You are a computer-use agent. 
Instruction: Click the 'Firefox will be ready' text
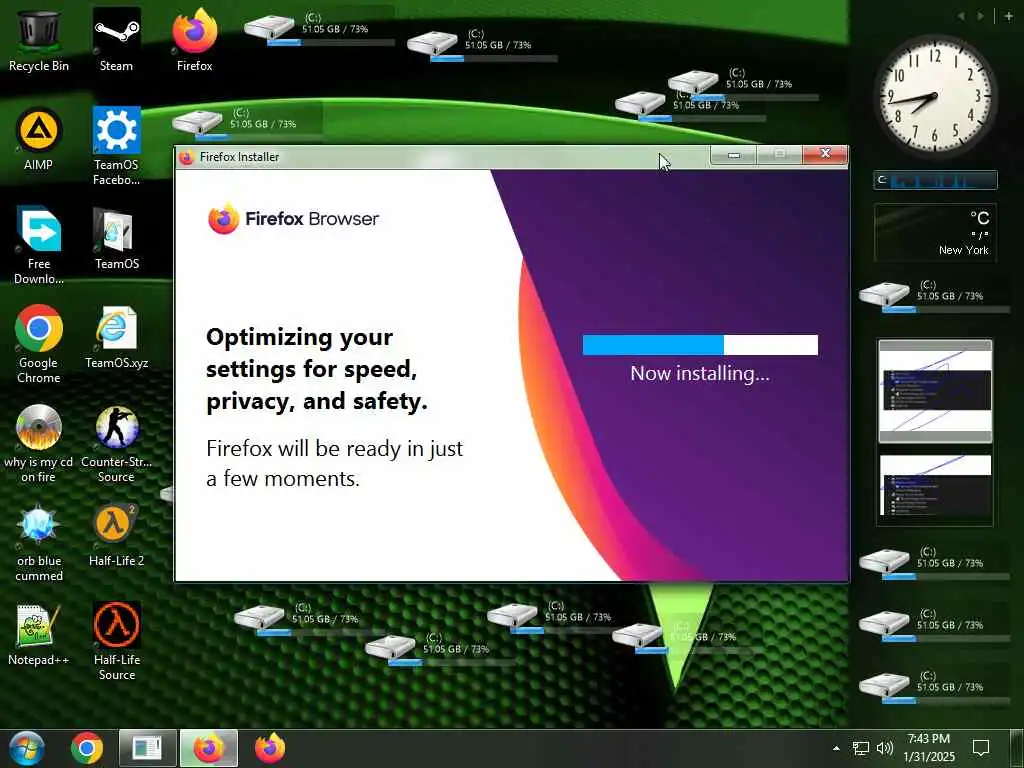click(x=334, y=464)
